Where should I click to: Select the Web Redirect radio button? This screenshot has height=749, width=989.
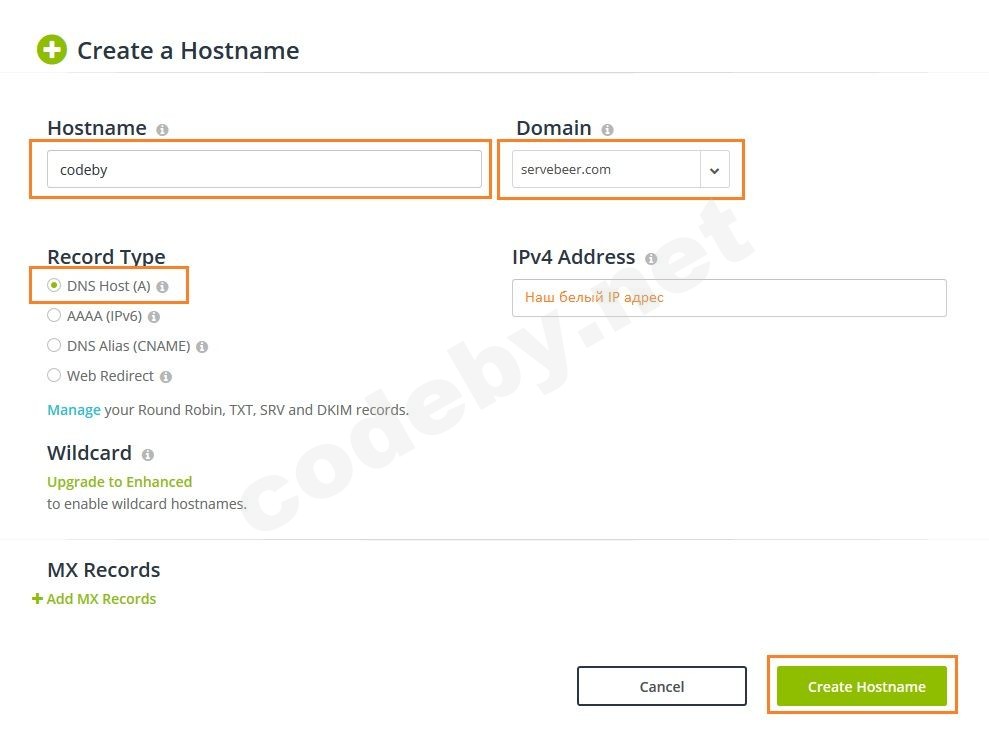(54, 376)
